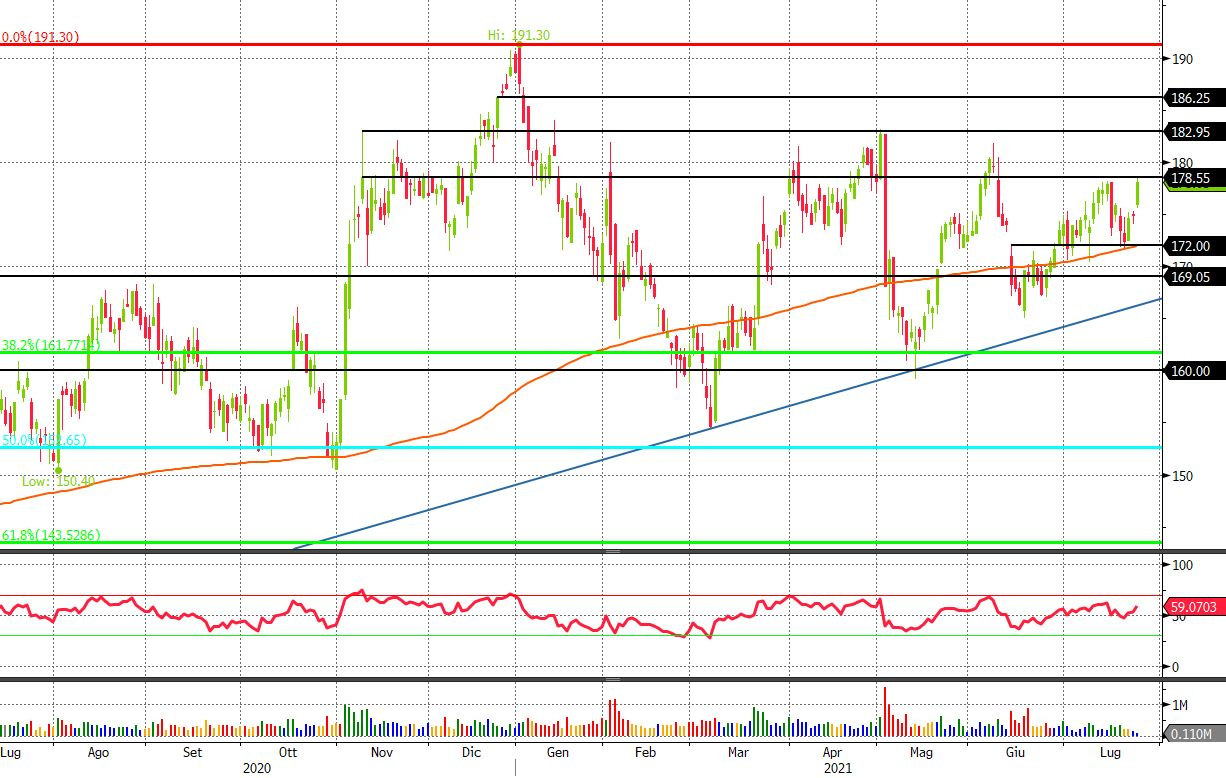Select the Hi: 191.30 high marker label
This screenshot has height=778, width=1226.
(x=518, y=35)
